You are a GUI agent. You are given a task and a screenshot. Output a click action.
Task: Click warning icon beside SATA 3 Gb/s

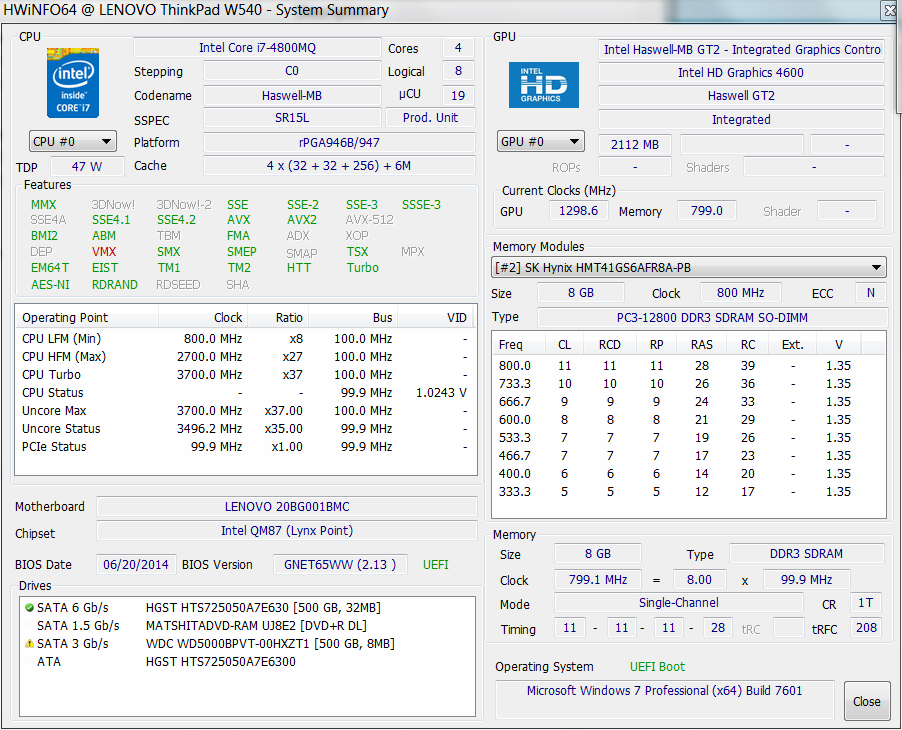coord(28,644)
